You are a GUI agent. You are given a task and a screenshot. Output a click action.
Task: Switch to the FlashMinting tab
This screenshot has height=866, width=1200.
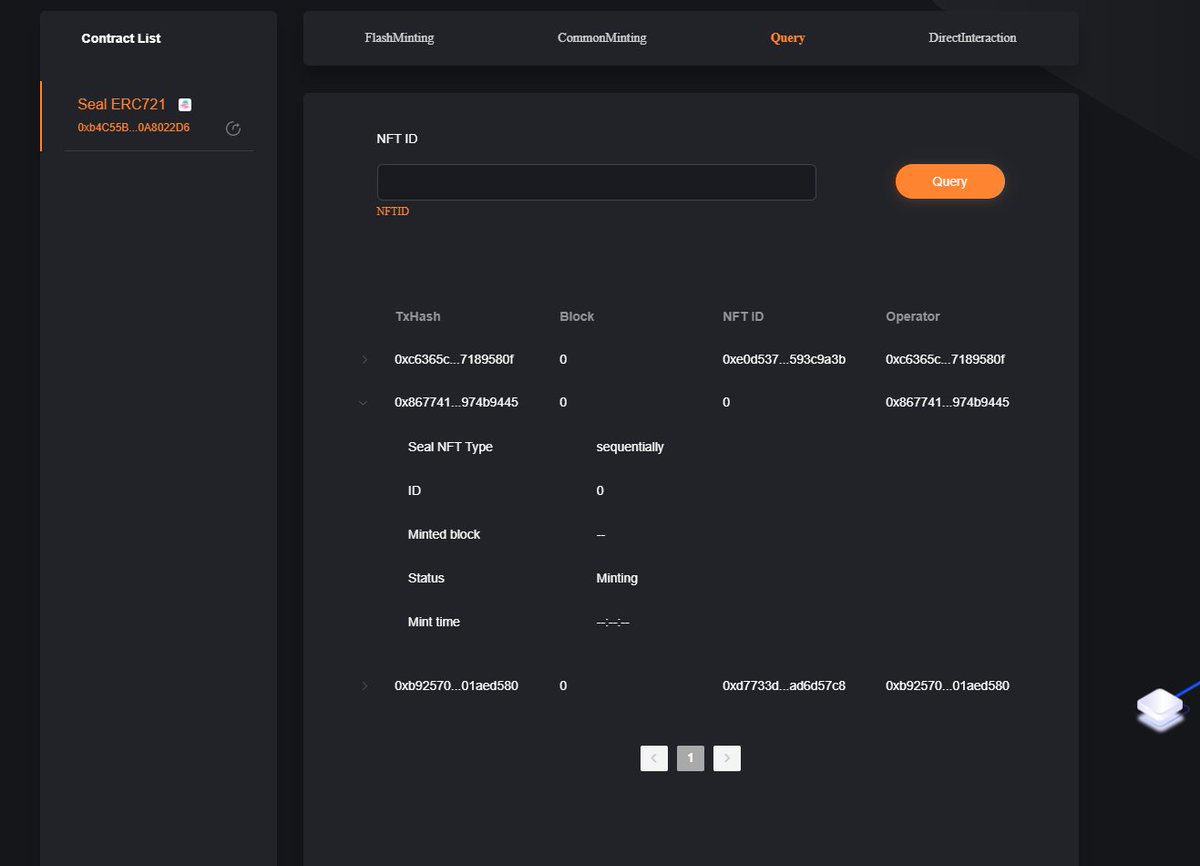click(x=399, y=38)
